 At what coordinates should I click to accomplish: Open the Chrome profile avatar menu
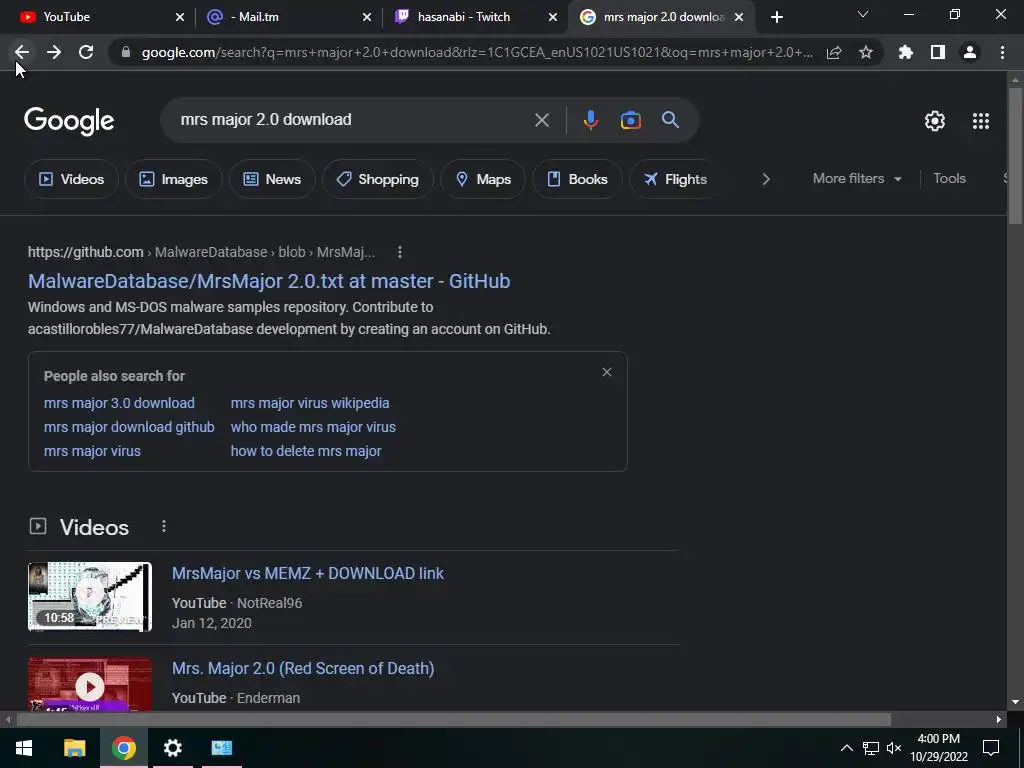pos(970,52)
